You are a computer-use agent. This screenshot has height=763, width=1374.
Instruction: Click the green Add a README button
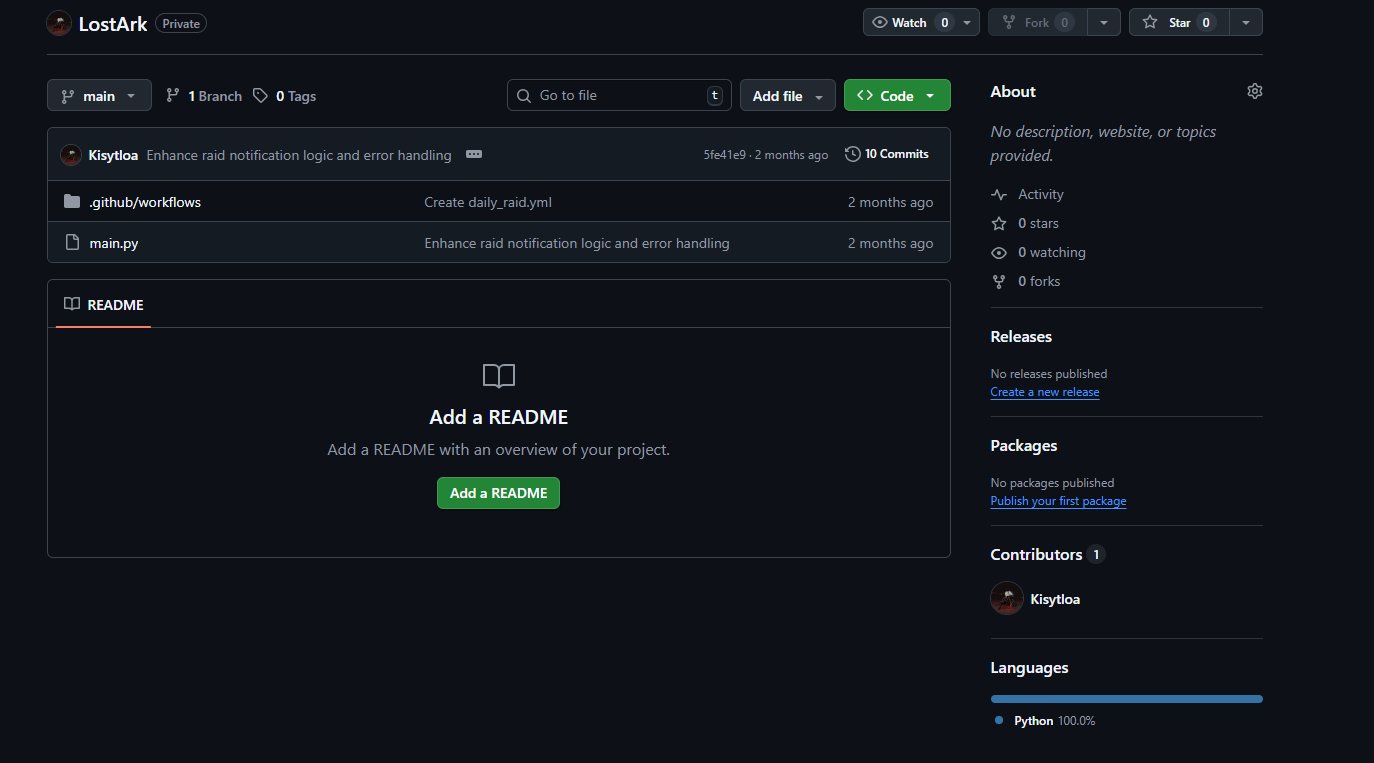point(498,493)
